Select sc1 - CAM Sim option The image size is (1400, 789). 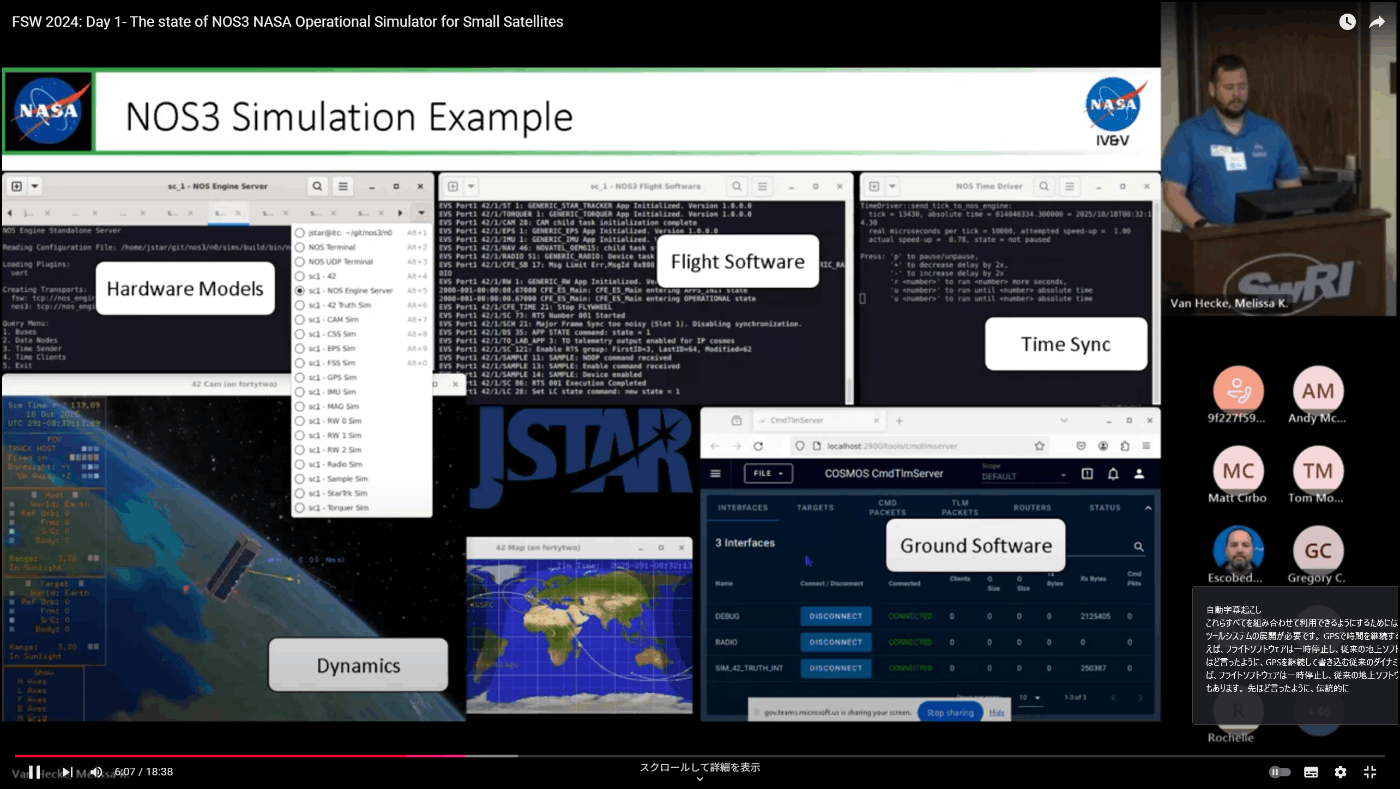[361, 319]
